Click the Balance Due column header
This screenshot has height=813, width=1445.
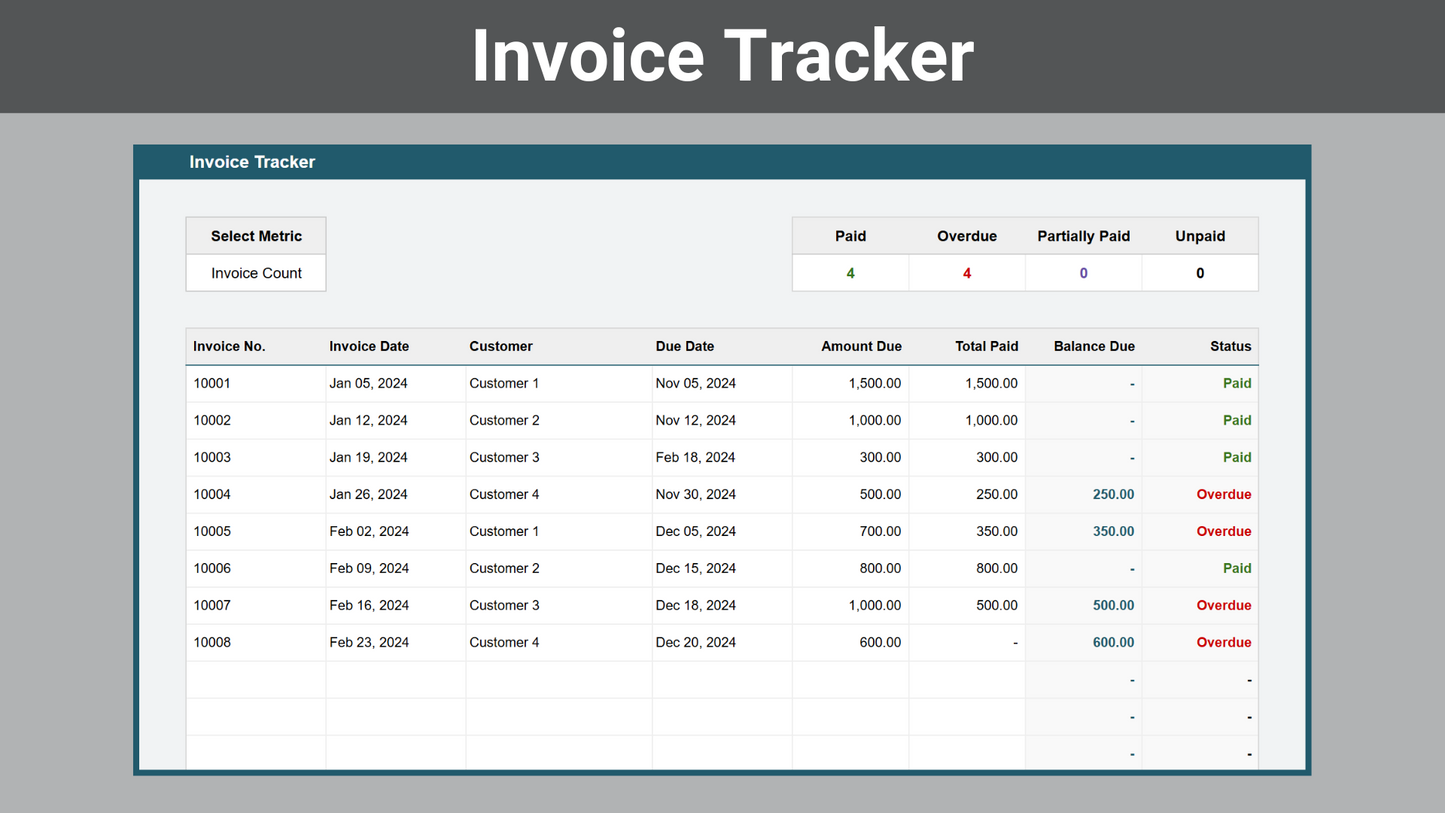[1094, 346]
